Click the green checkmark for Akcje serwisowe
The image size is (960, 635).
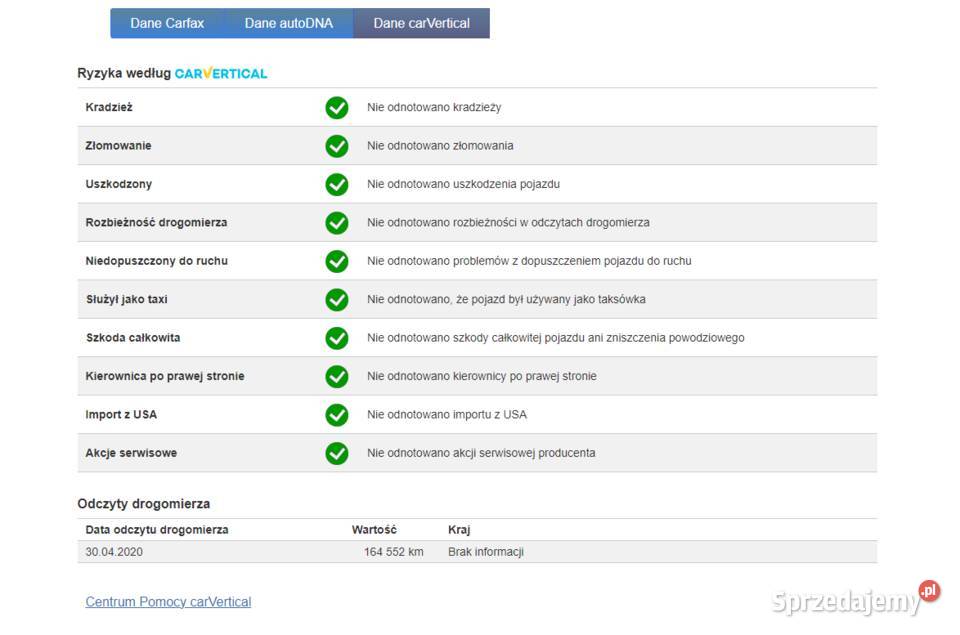337,453
